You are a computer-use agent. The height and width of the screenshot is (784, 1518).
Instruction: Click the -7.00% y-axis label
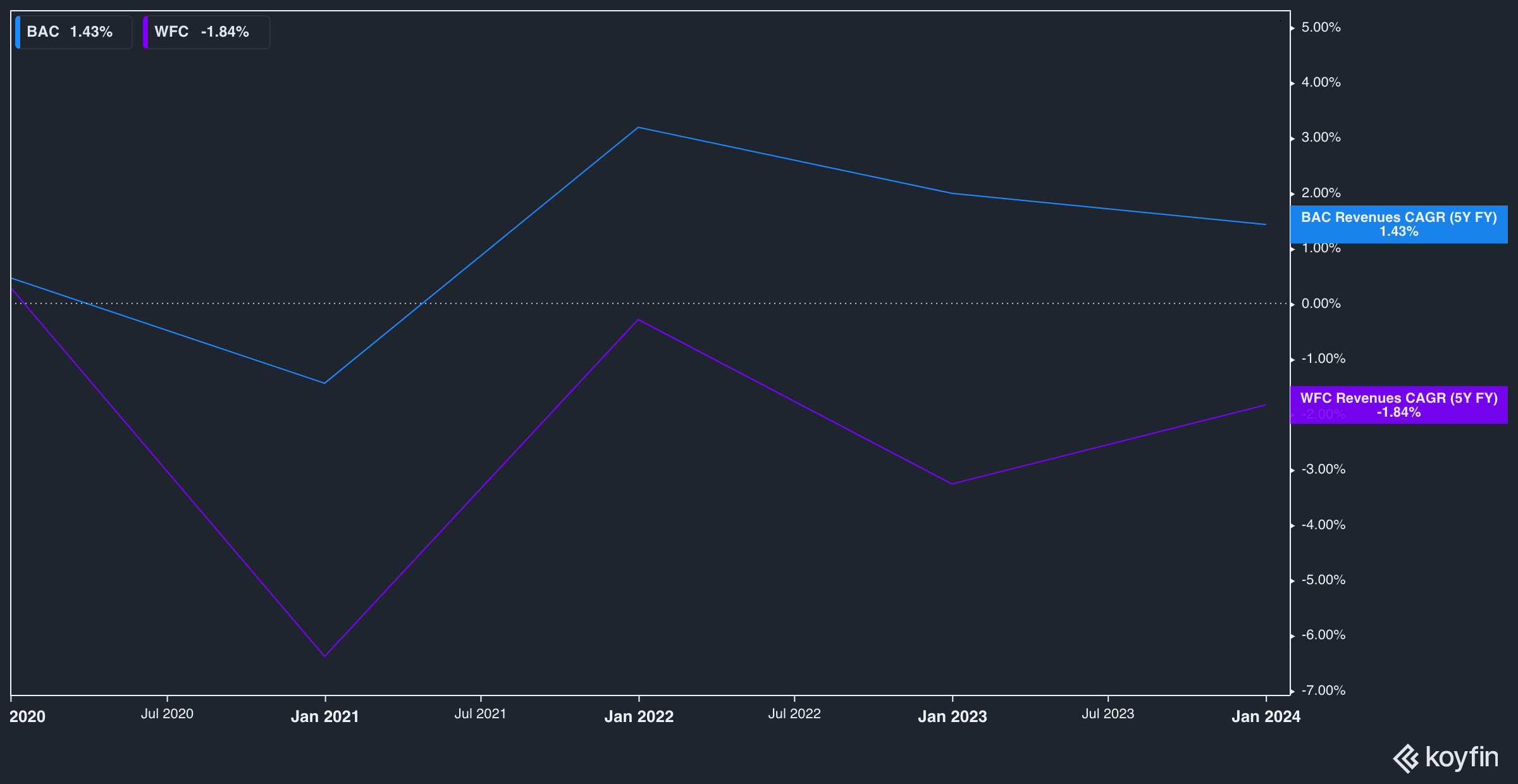click(x=1323, y=690)
